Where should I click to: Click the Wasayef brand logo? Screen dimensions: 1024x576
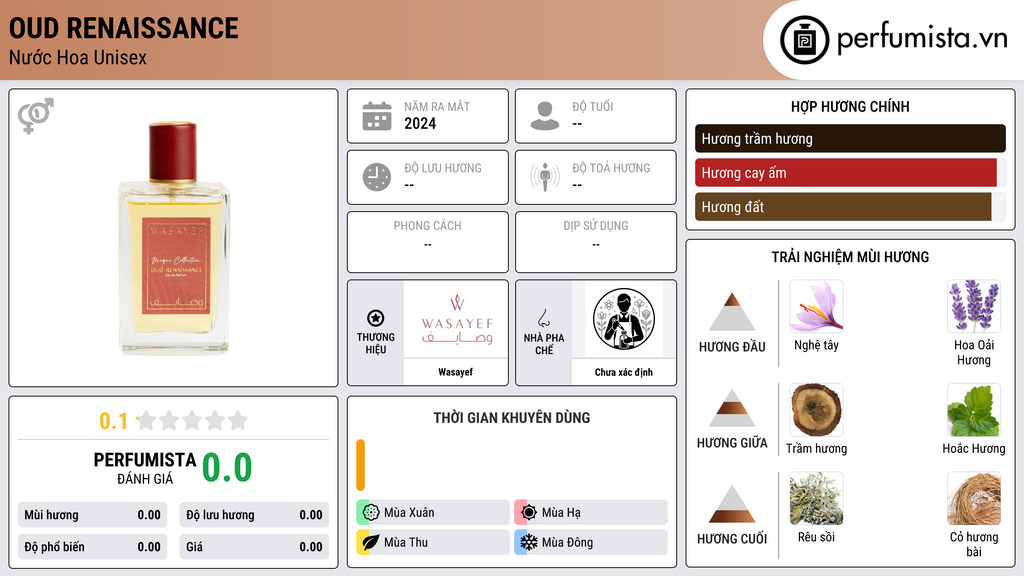(456, 319)
